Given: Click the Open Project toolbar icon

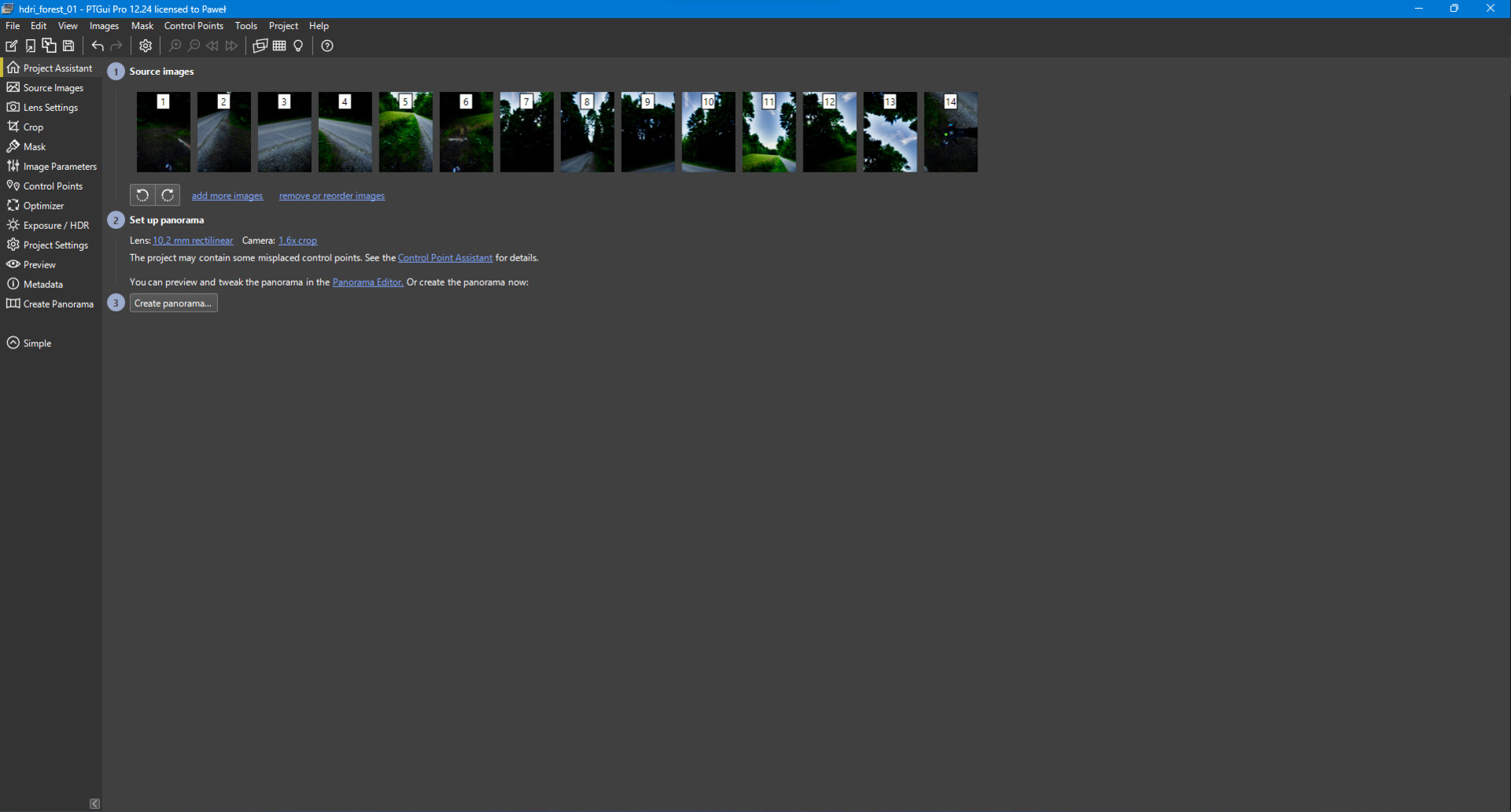Looking at the screenshot, I should pos(31,46).
